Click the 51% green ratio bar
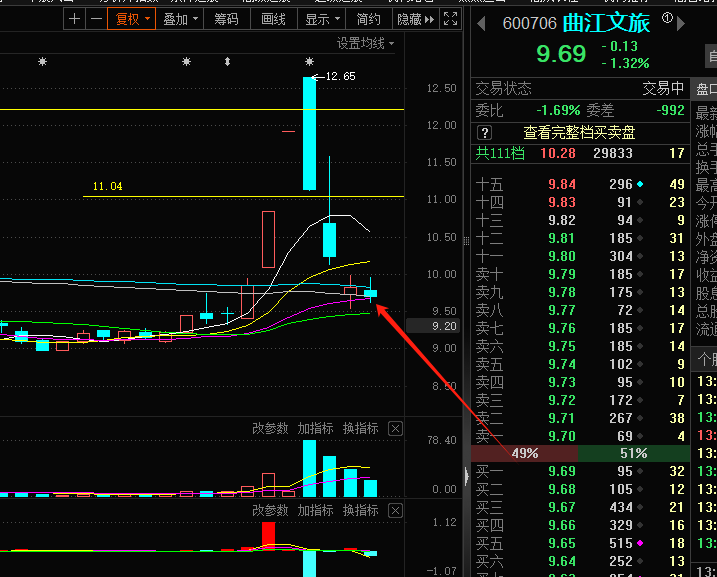 pos(634,454)
